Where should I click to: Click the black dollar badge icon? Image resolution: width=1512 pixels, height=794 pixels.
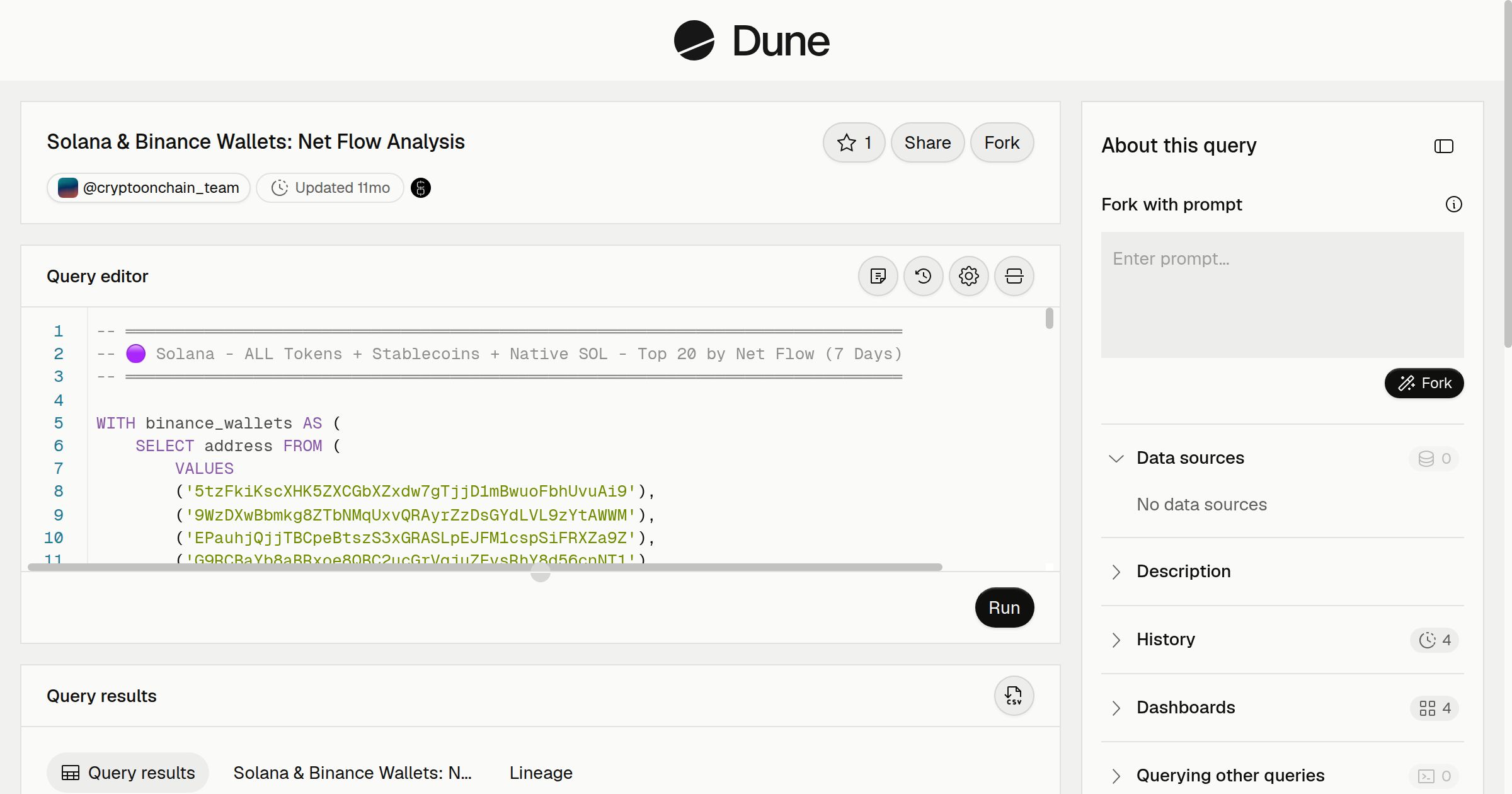(421, 188)
